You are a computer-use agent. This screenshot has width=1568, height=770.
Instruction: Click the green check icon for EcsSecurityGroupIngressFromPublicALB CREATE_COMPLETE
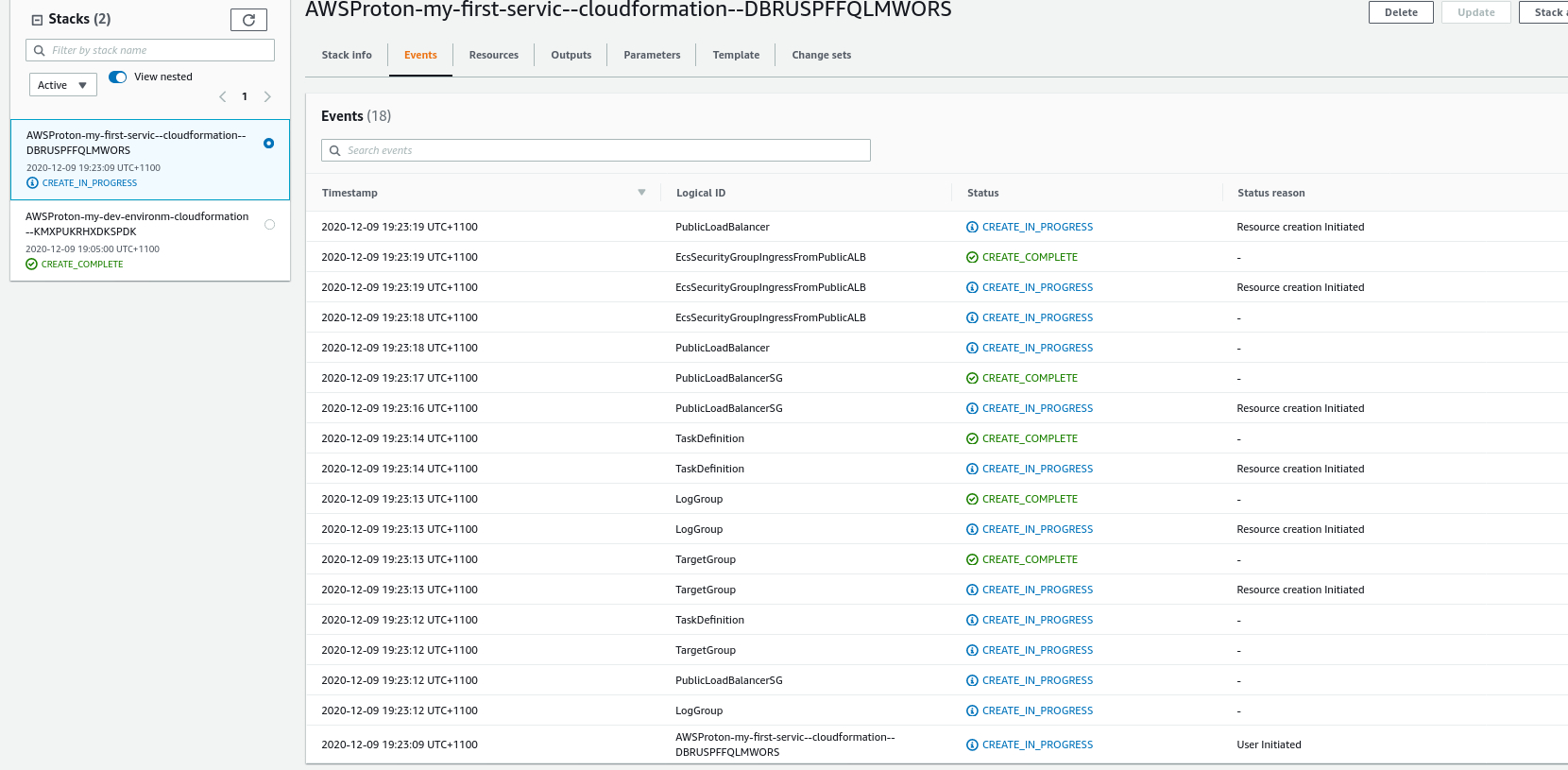(x=972, y=257)
